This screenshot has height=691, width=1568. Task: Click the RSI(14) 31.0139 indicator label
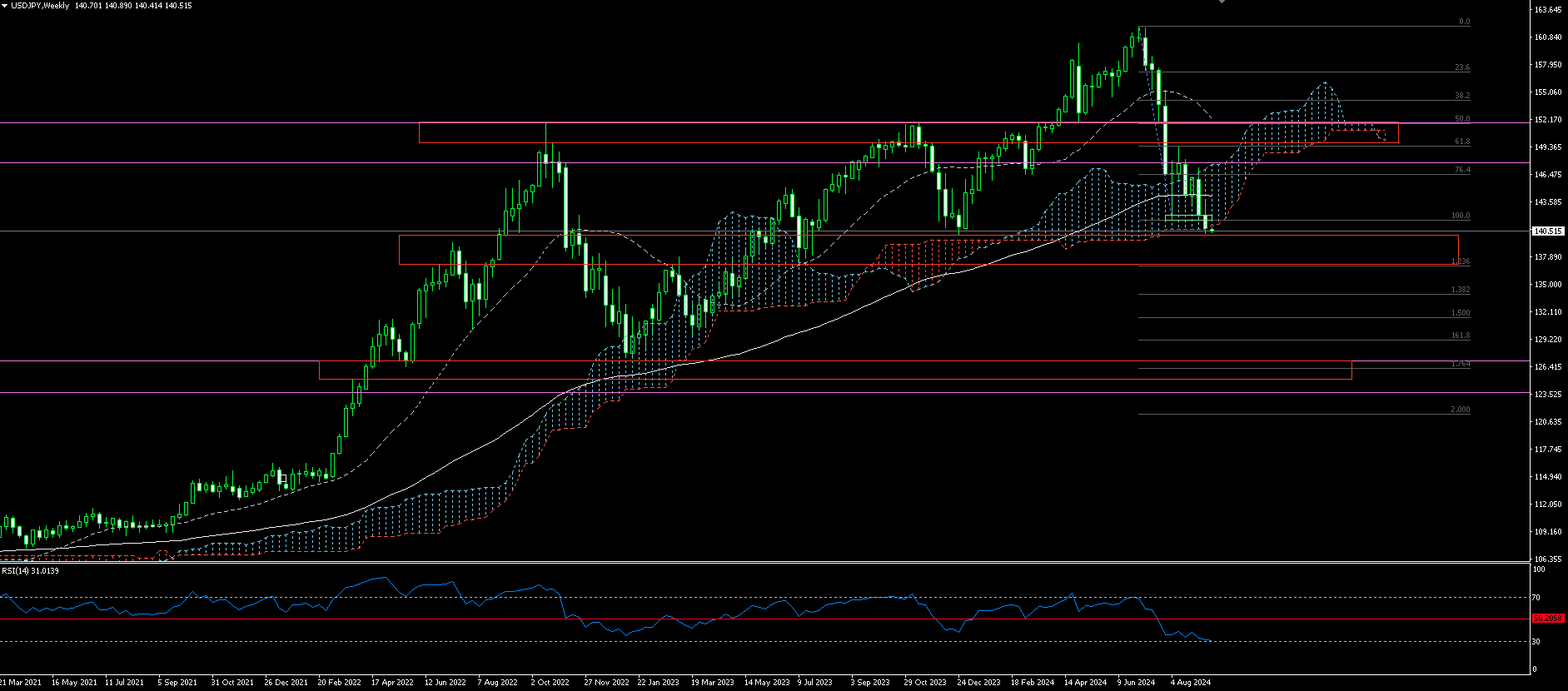(x=31, y=571)
